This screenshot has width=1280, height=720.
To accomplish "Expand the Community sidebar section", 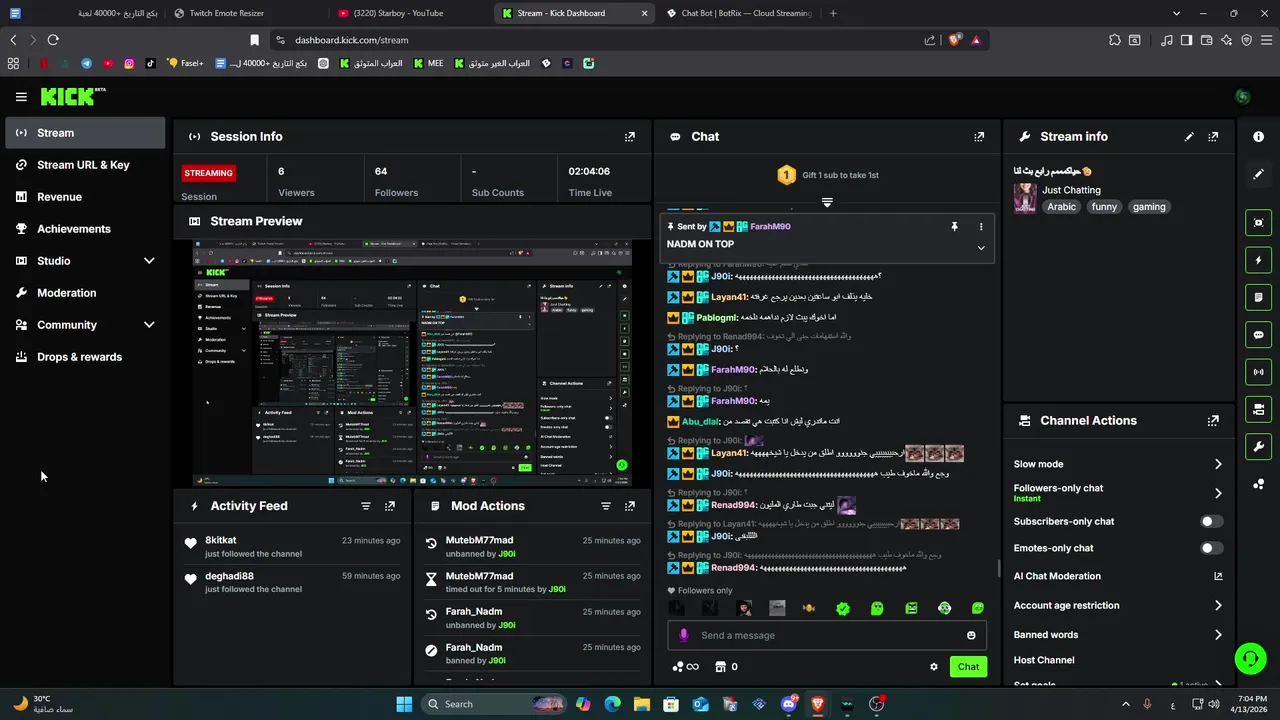I will click(x=149, y=325).
